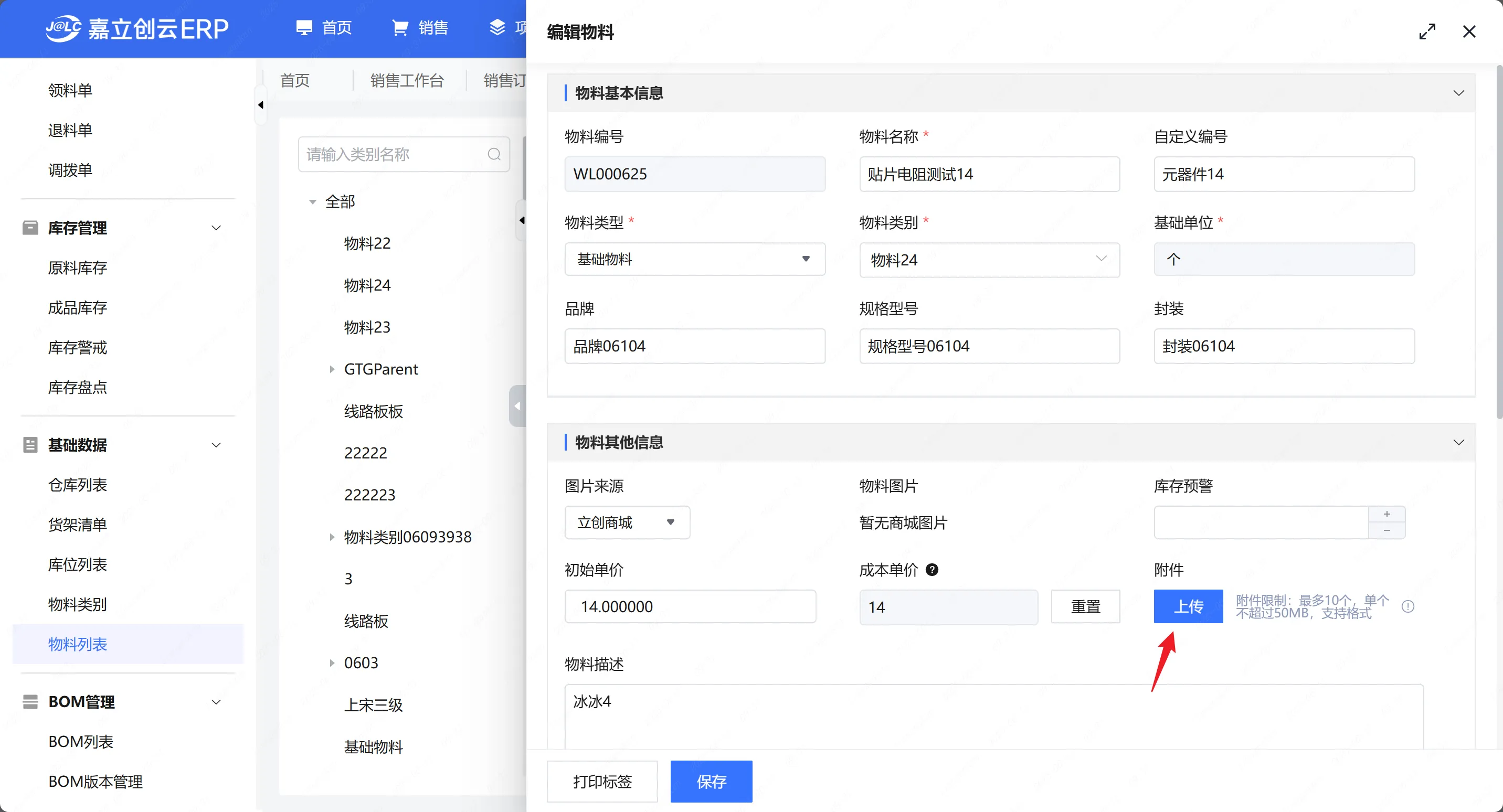Click the info icon next to attachment limit text
1503x812 pixels.
coord(1407,607)
